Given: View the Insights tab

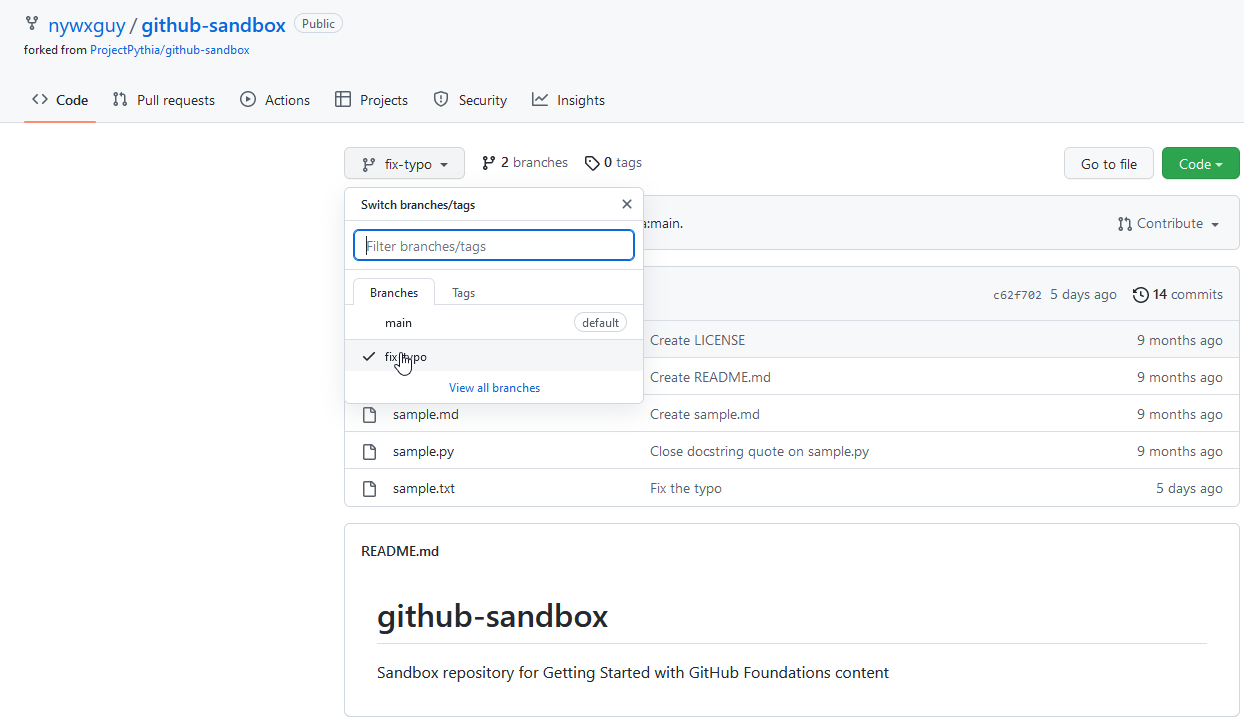Looking at the screenshot, I should click(568, 100).
